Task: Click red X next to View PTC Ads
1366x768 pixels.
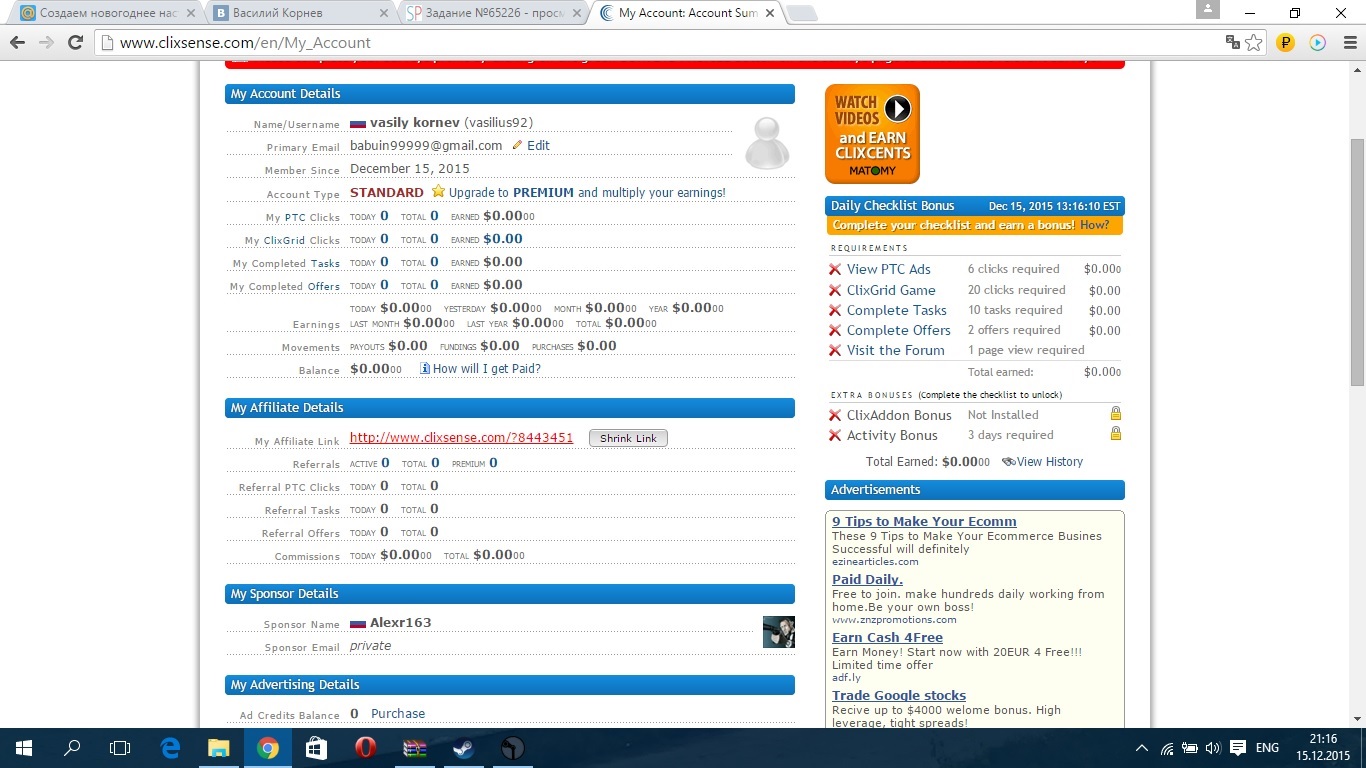Action: (x=835, y=269)
